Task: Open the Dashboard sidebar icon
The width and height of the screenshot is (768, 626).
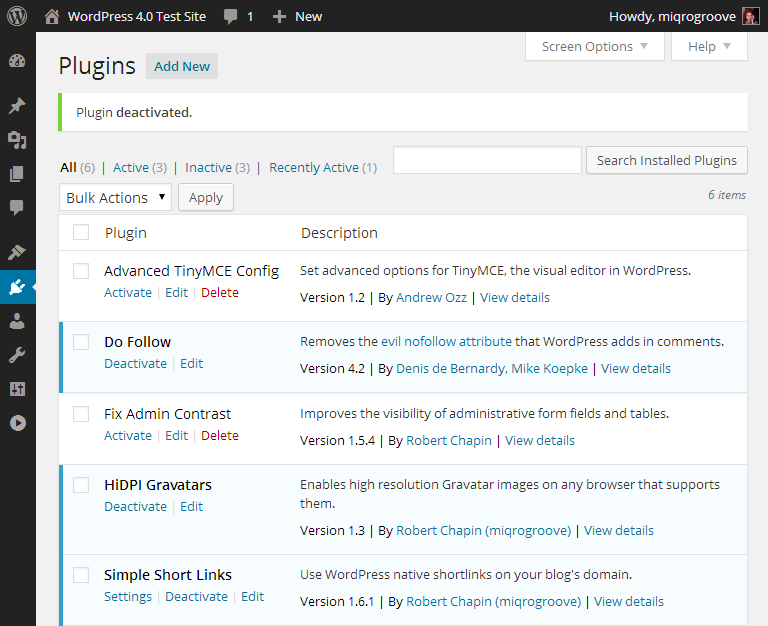Action: [x=17, y=61]
